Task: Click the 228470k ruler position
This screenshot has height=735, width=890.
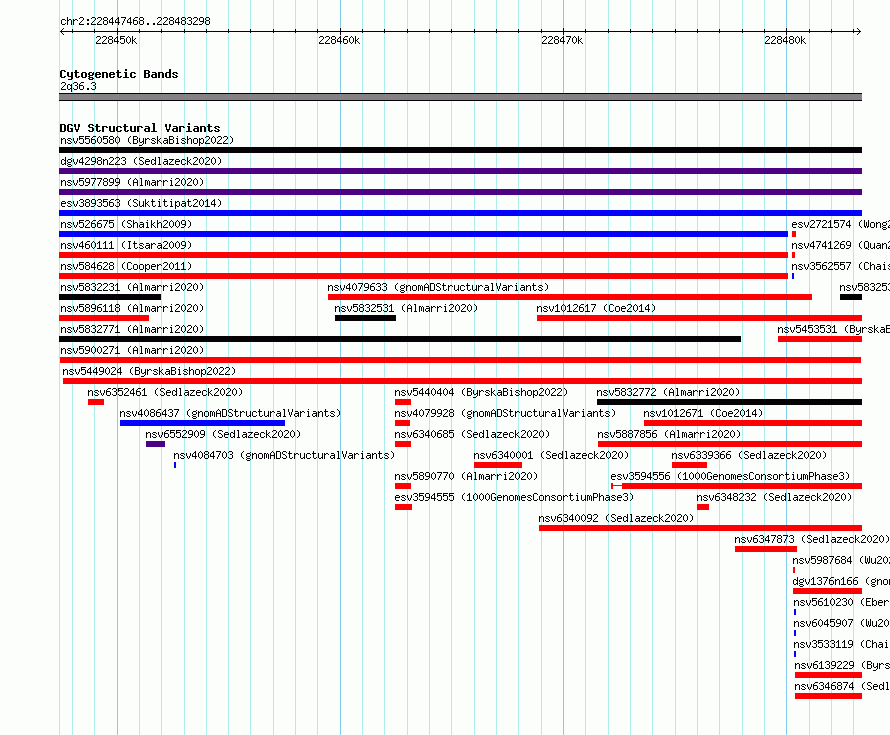Action: pos(562,40)
